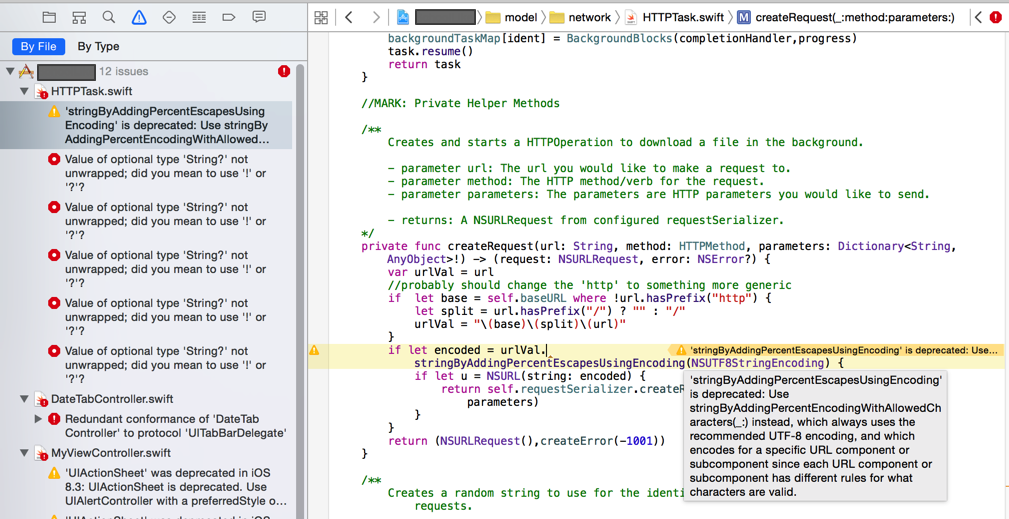The width and height of the screenshot is (1009, 519).
Task: Open the Debug navigator lines icon
Action: tap(199, 17)
